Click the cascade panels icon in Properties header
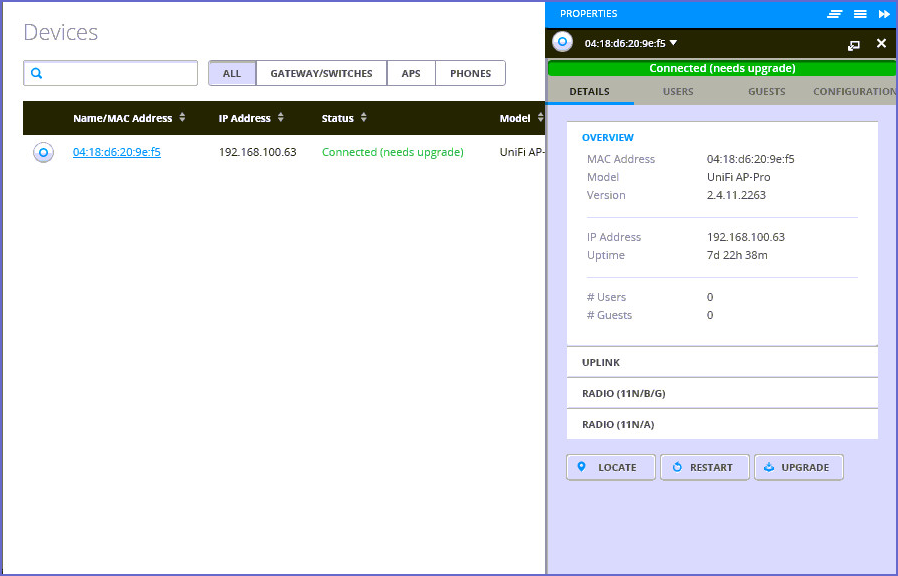 click(834, 14)
